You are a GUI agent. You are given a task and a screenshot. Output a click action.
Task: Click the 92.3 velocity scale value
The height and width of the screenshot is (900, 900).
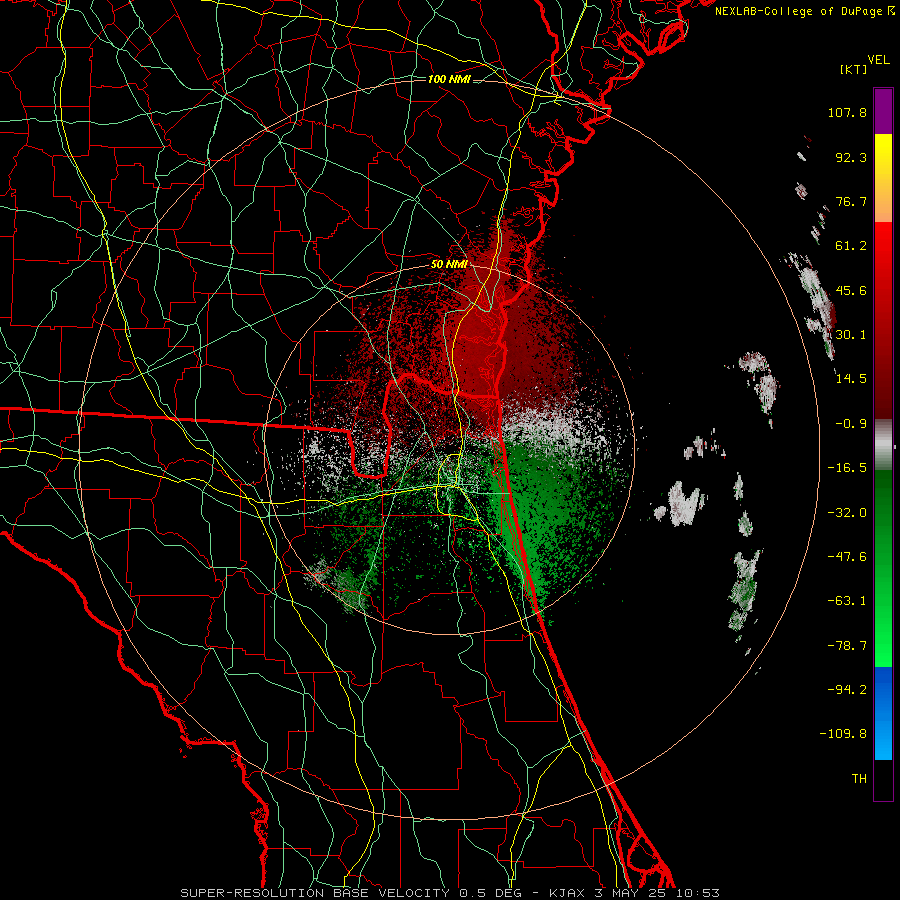(851, 157)
